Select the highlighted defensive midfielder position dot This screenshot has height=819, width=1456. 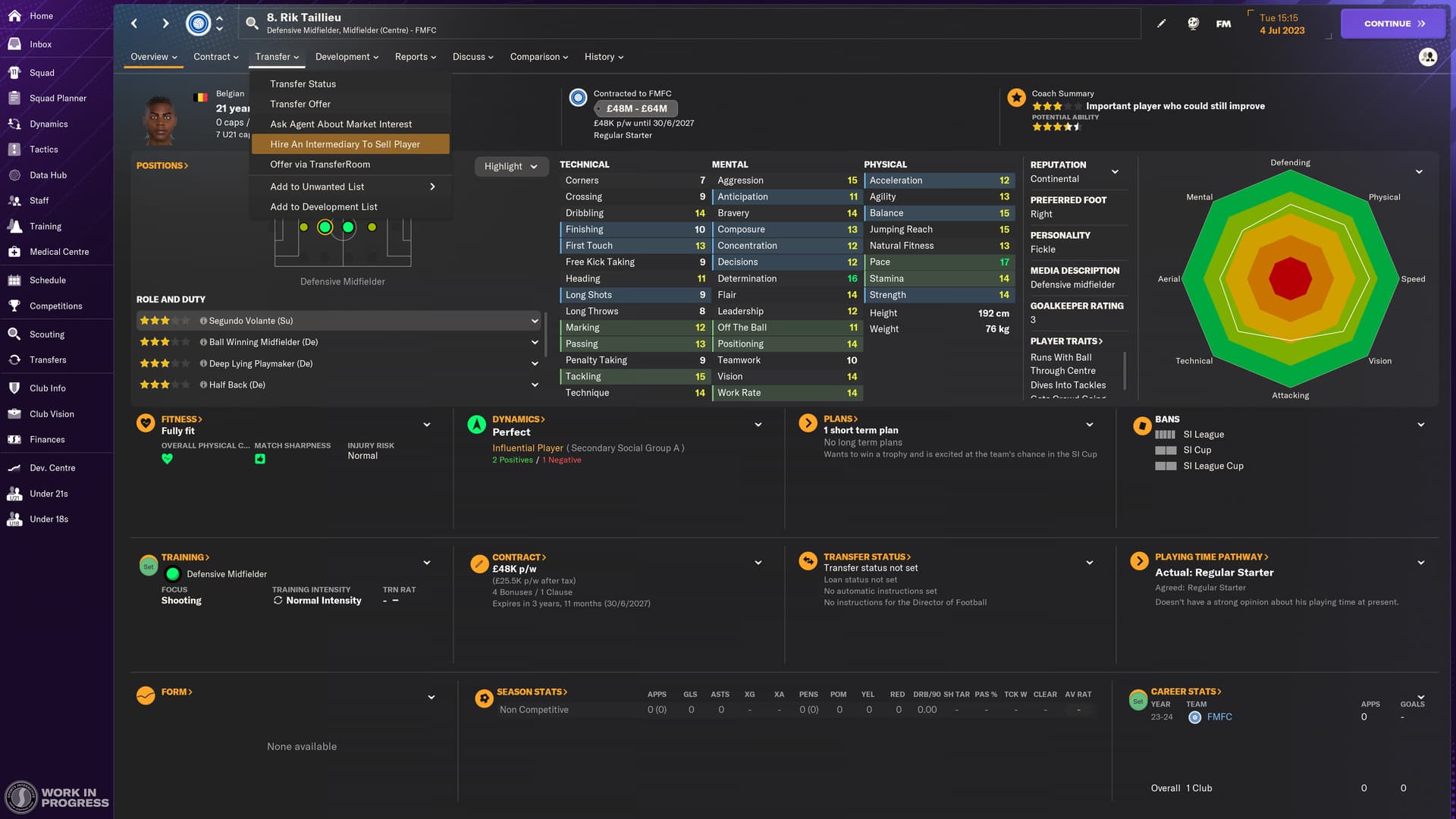coord(325,227)
